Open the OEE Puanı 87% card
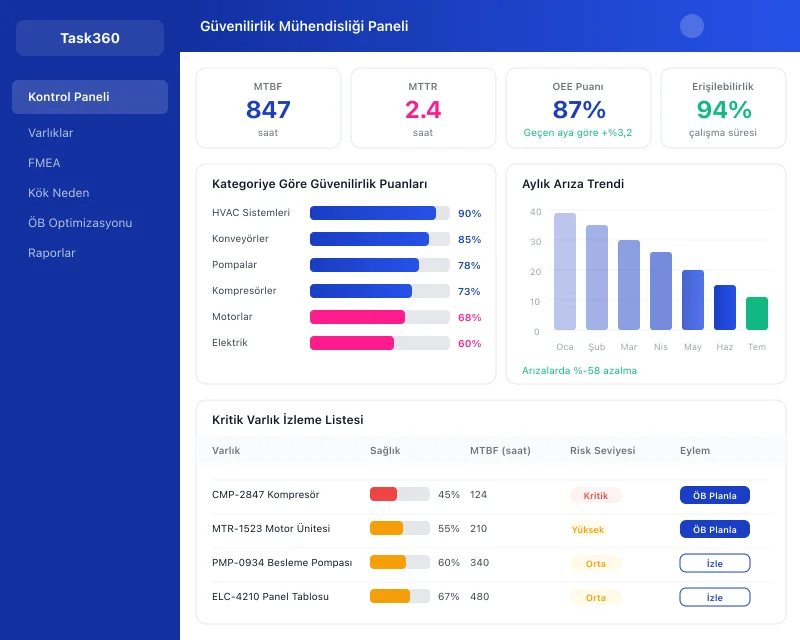The image size is (800, 640). point(578,107)
